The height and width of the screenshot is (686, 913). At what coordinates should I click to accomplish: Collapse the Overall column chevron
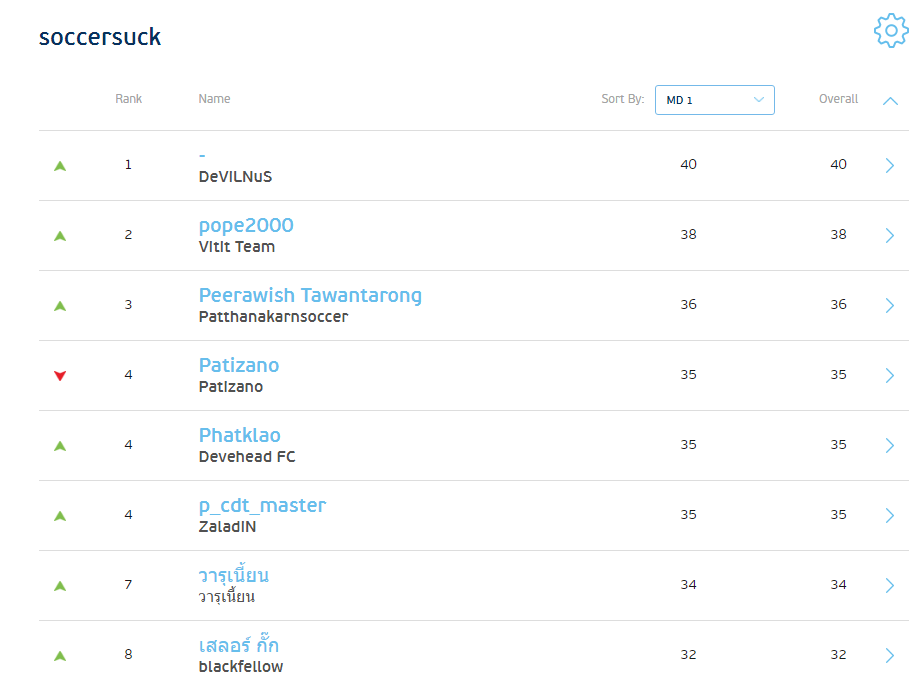pos(890,100)
